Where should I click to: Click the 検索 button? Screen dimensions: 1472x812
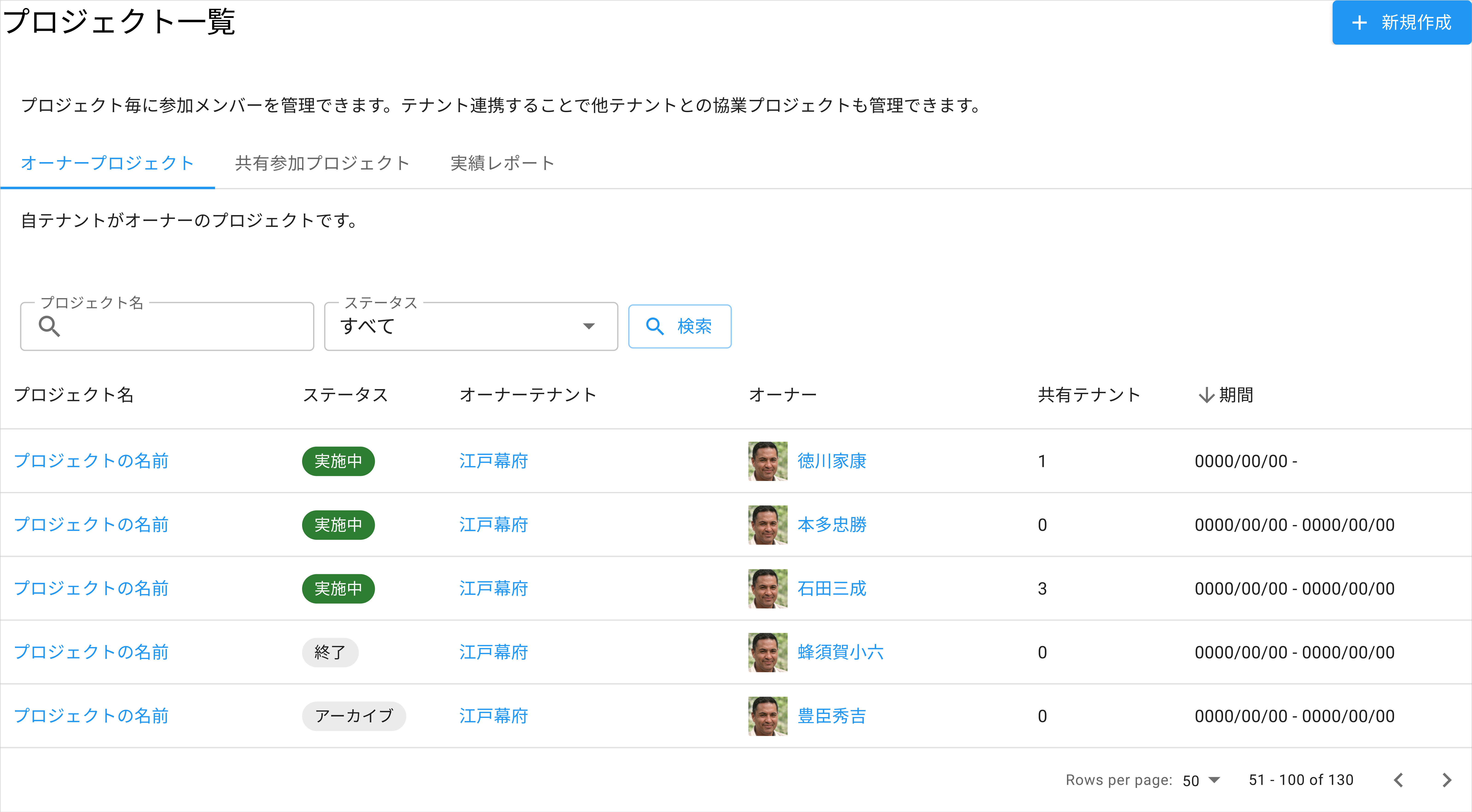click(x=679, y=326)
